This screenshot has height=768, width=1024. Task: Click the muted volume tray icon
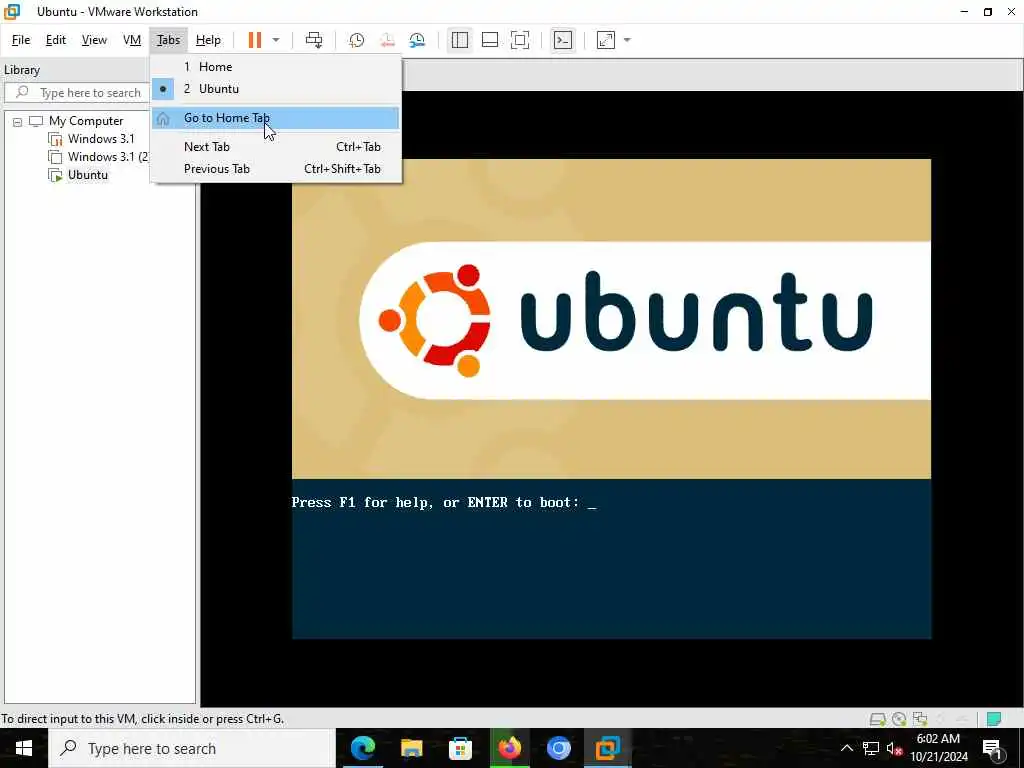pos(894,748)
